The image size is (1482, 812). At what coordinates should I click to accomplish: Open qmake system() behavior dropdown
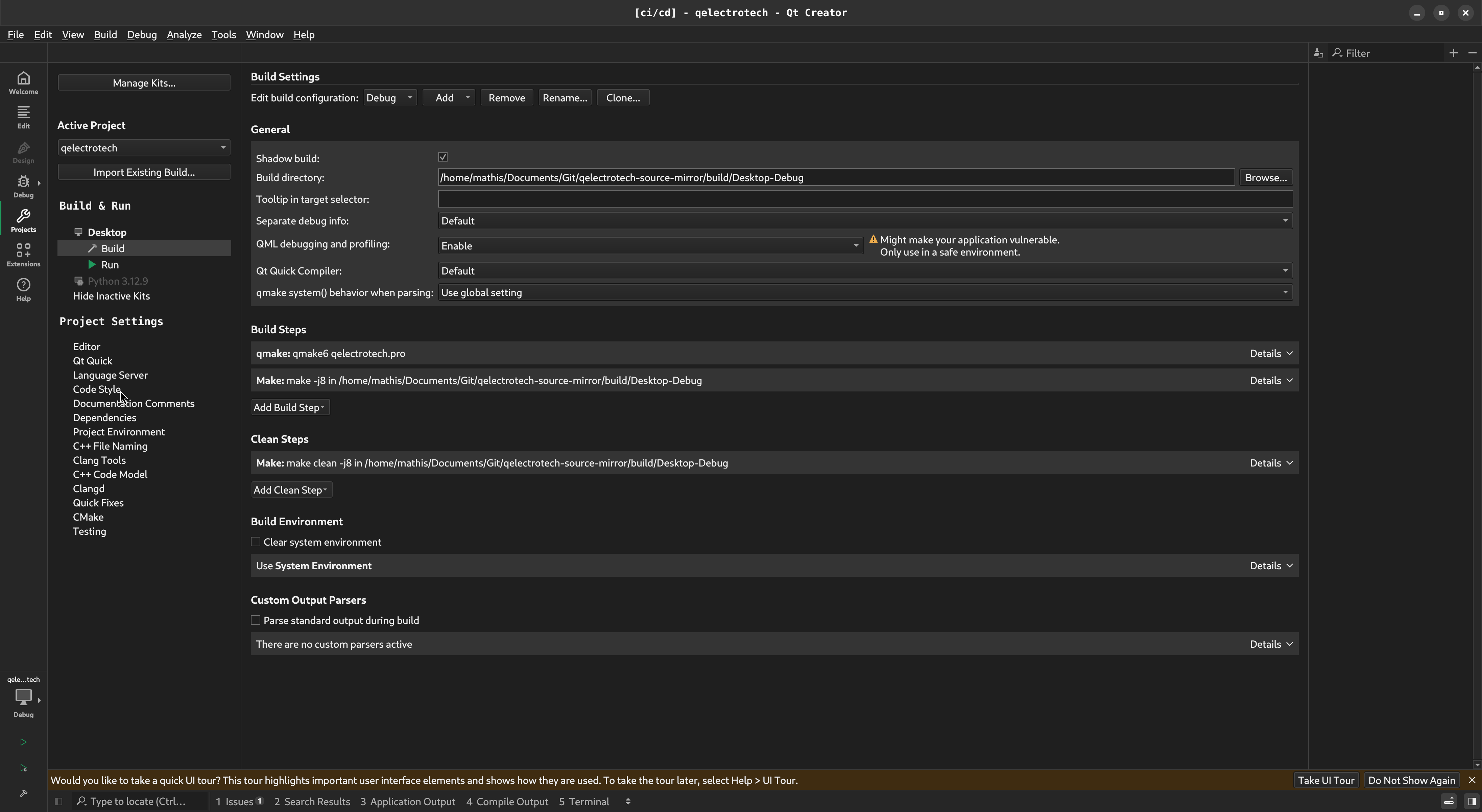tap(865, 292)
